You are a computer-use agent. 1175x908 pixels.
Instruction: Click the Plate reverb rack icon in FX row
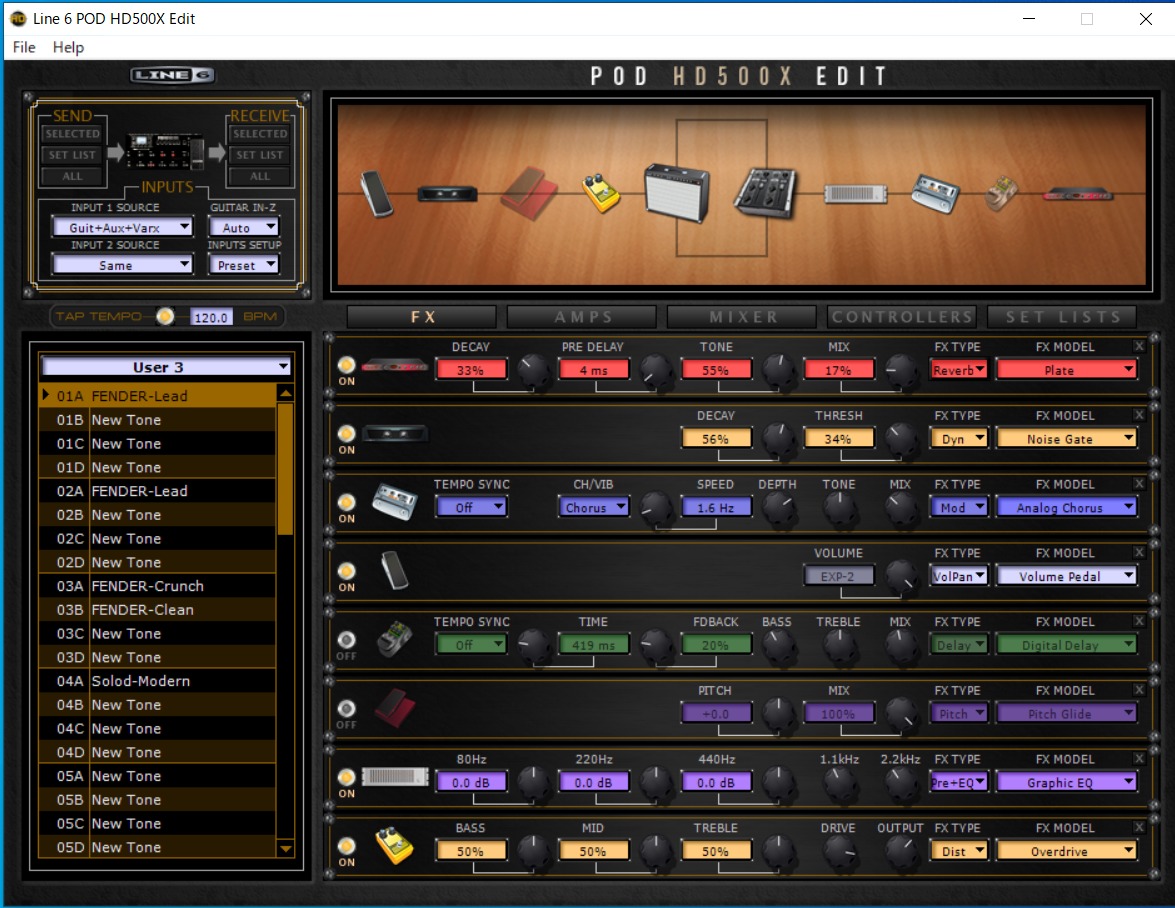click(395, 366)
